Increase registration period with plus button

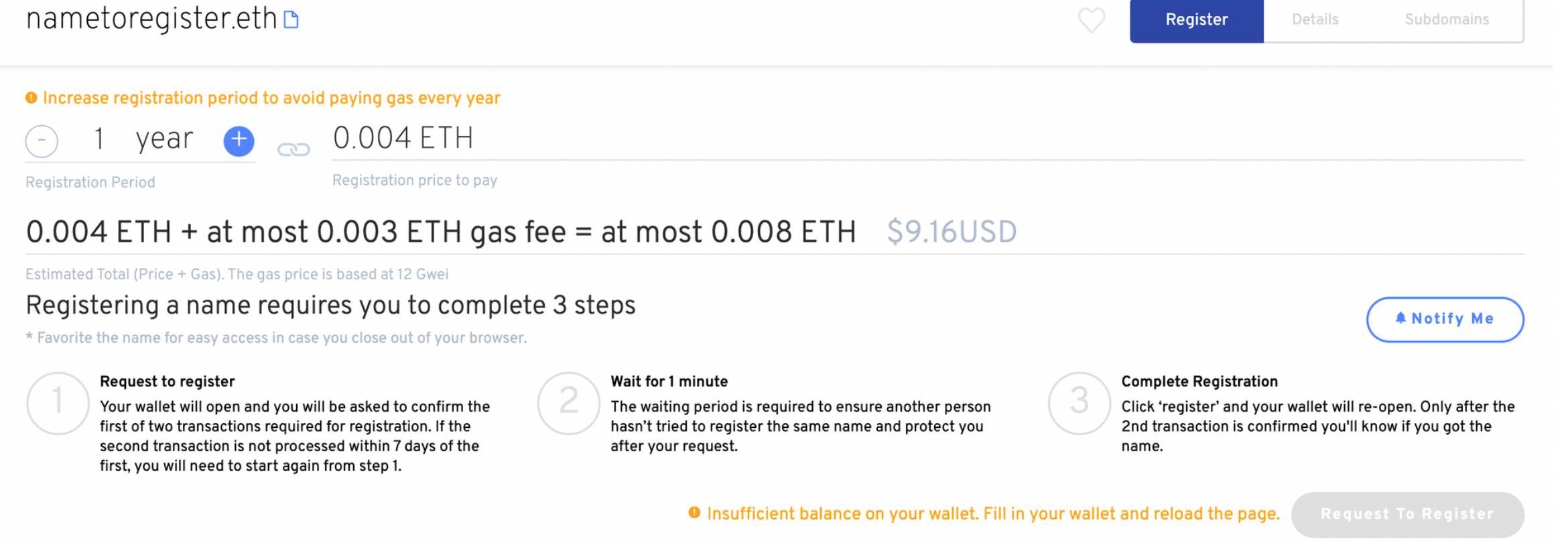(x=239, y=141)
